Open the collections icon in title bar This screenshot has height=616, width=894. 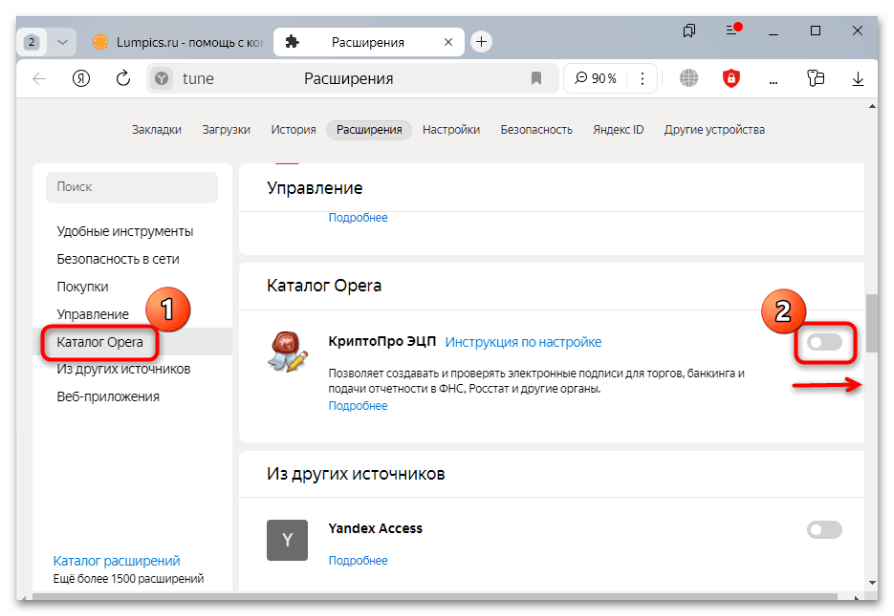tap(689, 31)
